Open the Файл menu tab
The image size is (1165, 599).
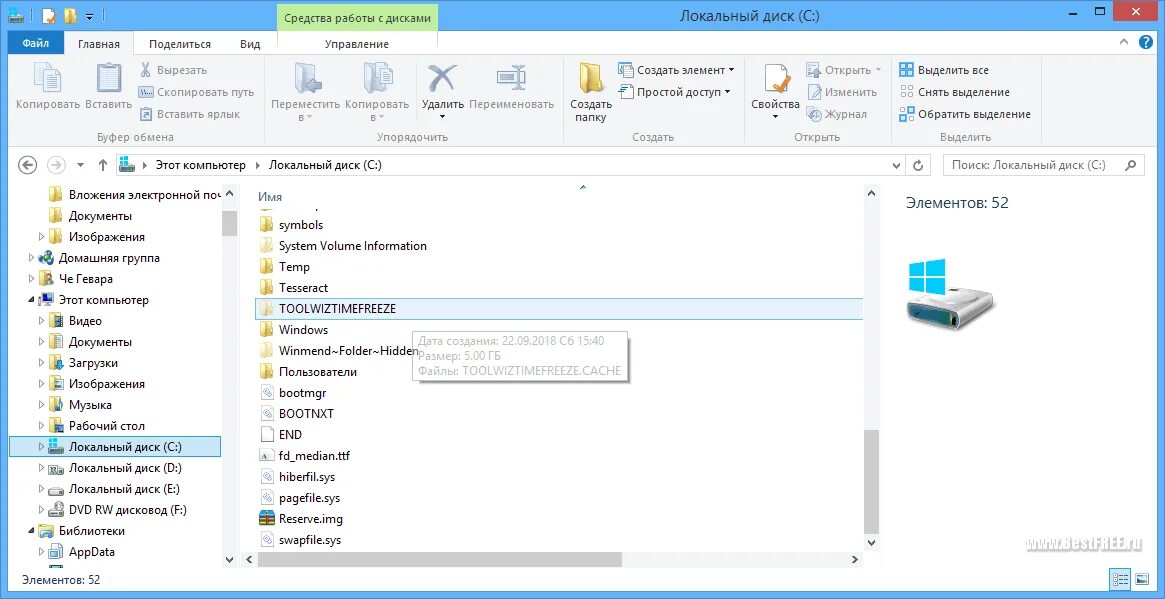[x=36, y=43]
